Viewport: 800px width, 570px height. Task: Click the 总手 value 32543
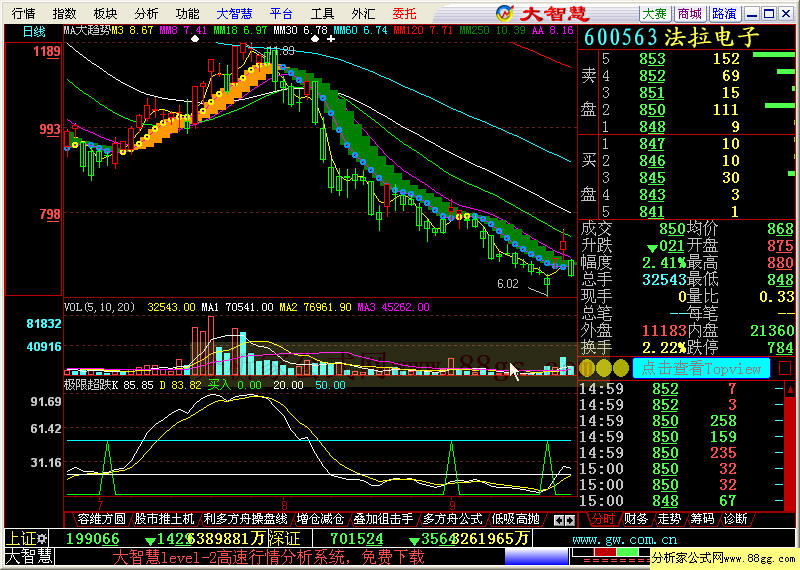click(x=664, y=280)
